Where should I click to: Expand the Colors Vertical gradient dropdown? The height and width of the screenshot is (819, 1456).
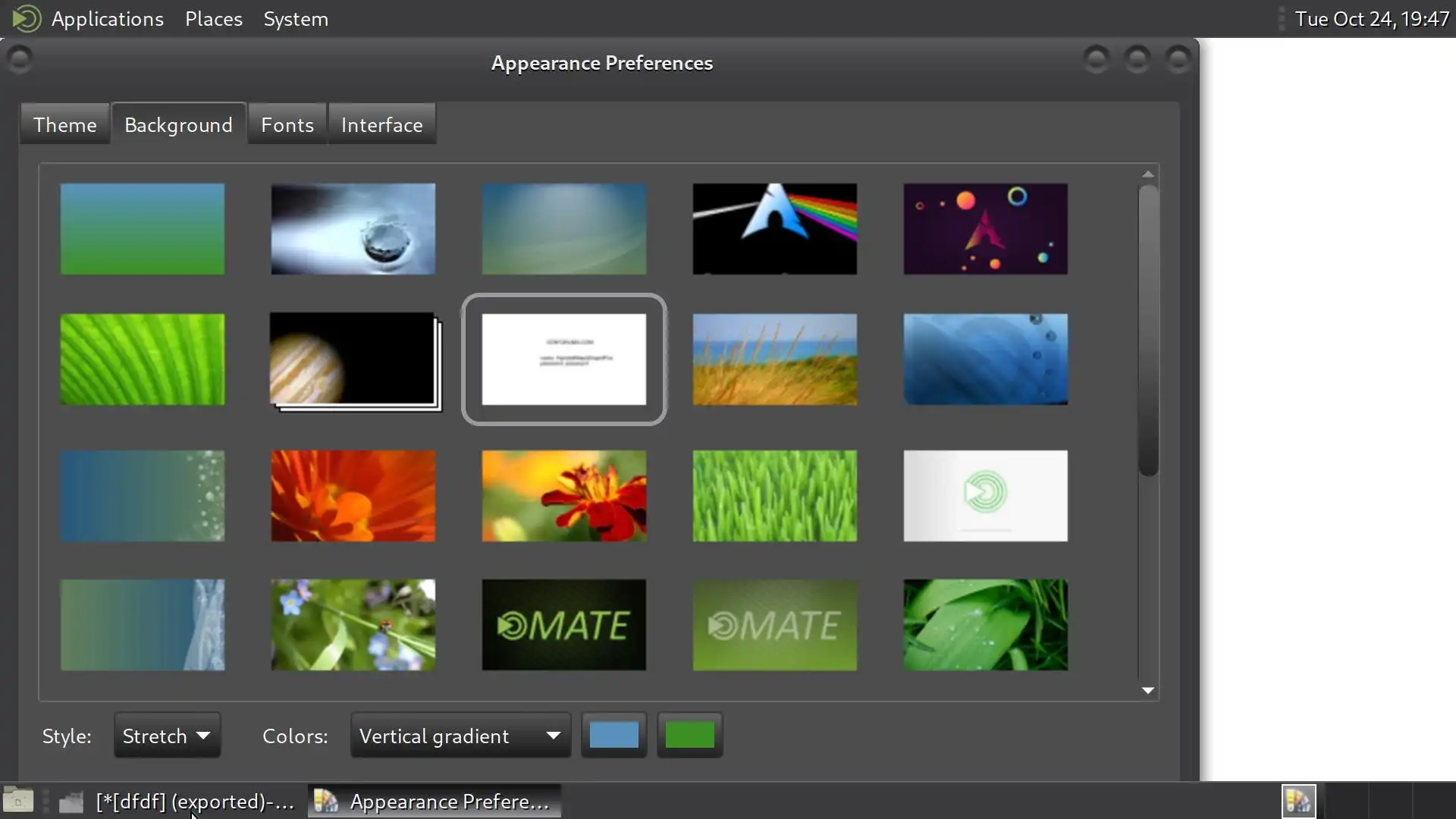pos(460,736)
